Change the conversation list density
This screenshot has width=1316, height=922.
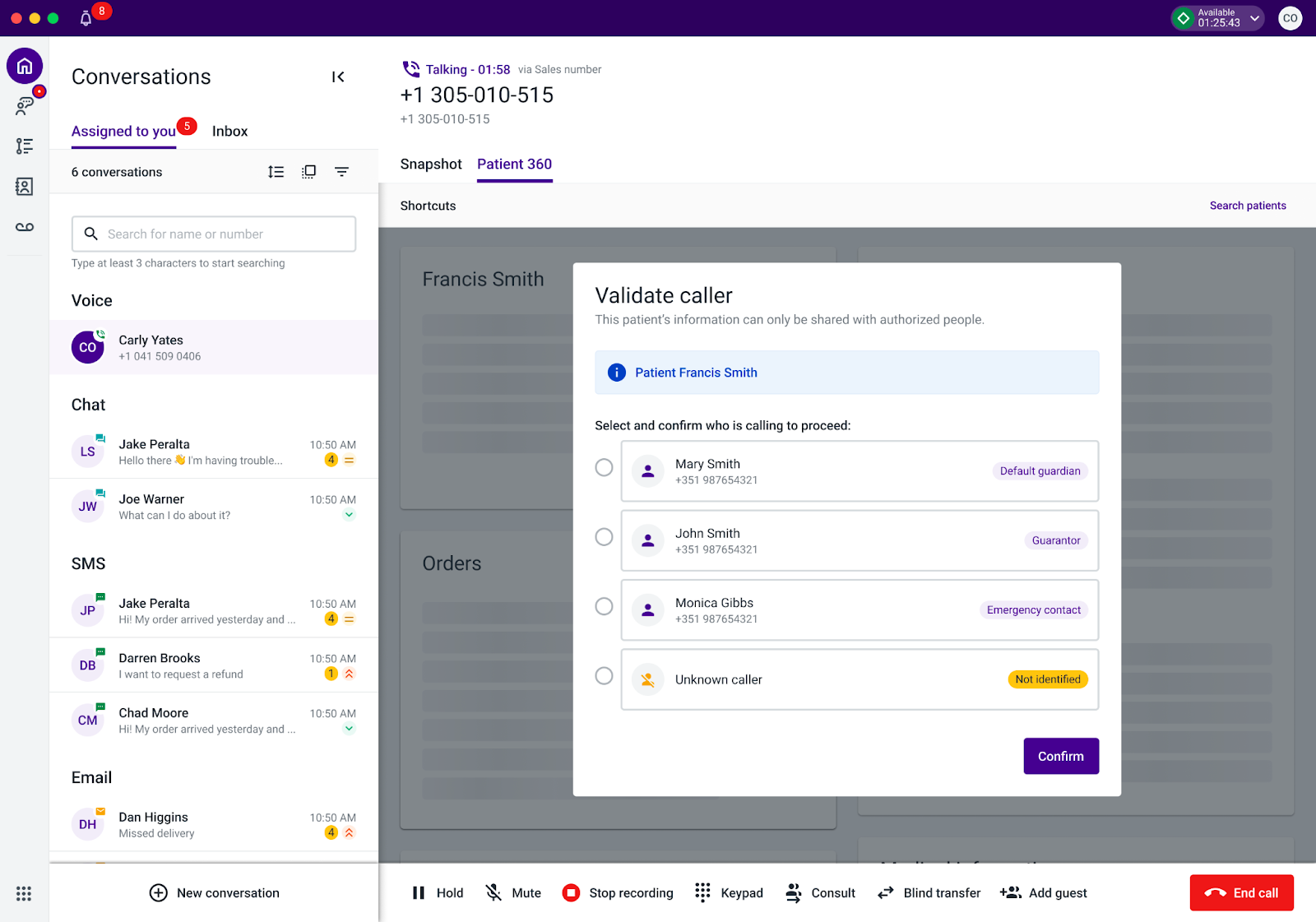click(276, 172)
